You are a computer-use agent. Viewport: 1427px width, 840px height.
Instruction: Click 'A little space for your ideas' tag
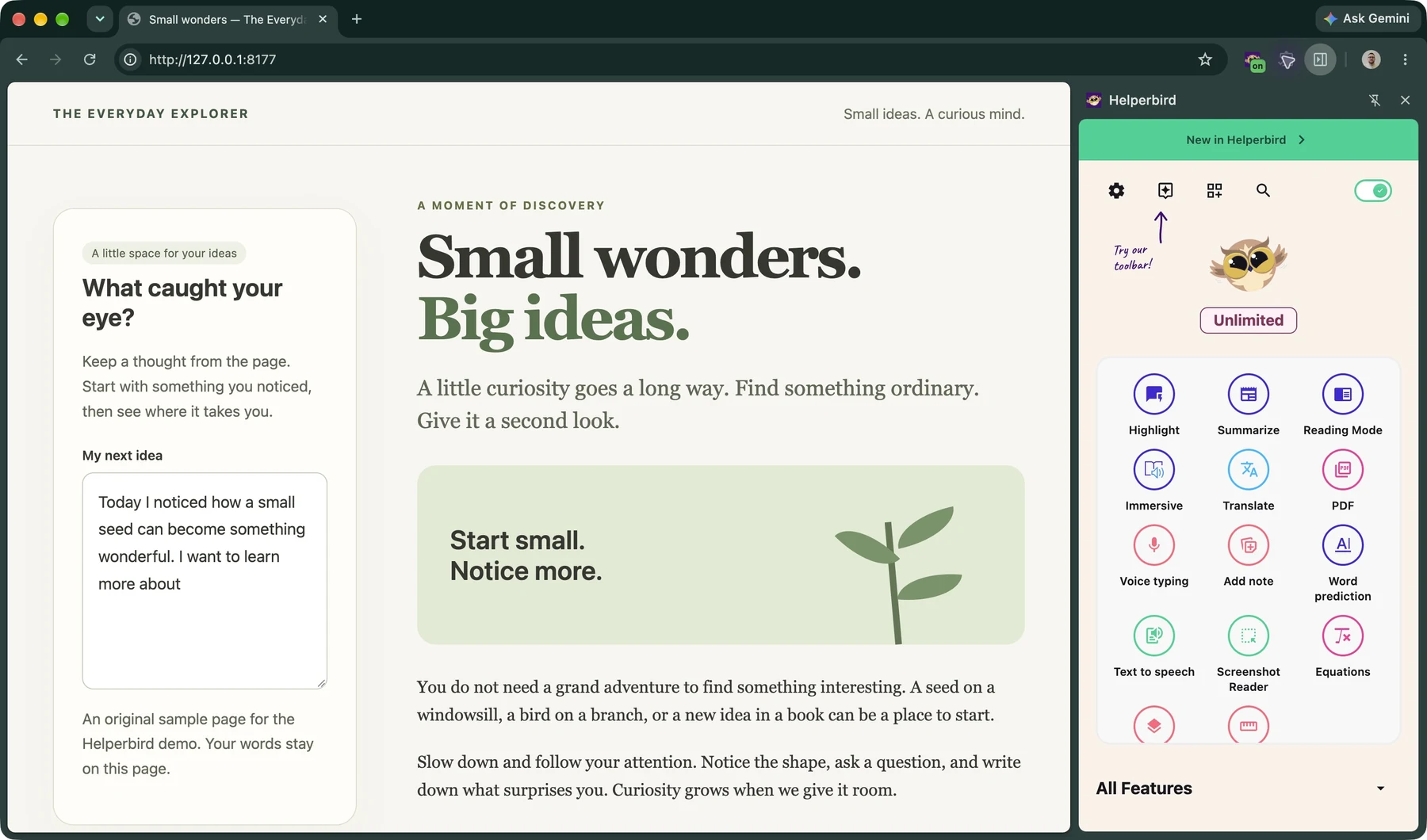pyautogui.click(x=164, y=253)
